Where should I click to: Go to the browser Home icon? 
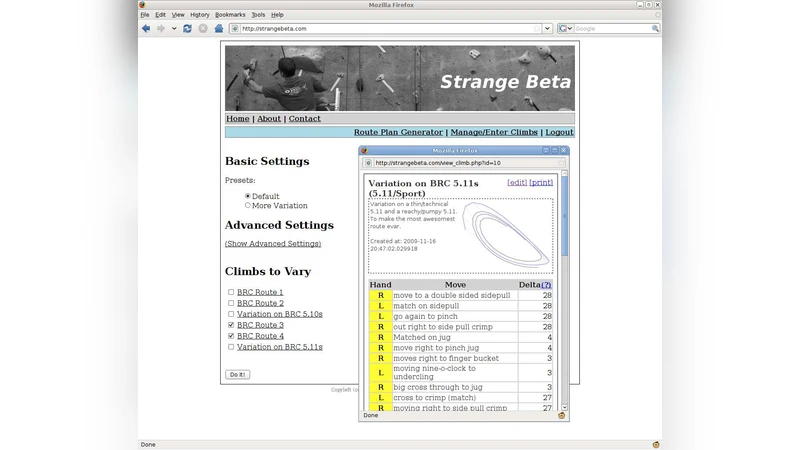(x=219, y=28)
